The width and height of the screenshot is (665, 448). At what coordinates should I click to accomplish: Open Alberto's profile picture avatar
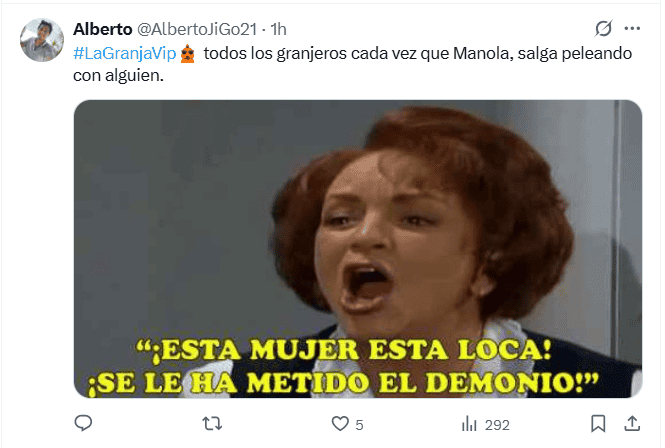(42, 40)
